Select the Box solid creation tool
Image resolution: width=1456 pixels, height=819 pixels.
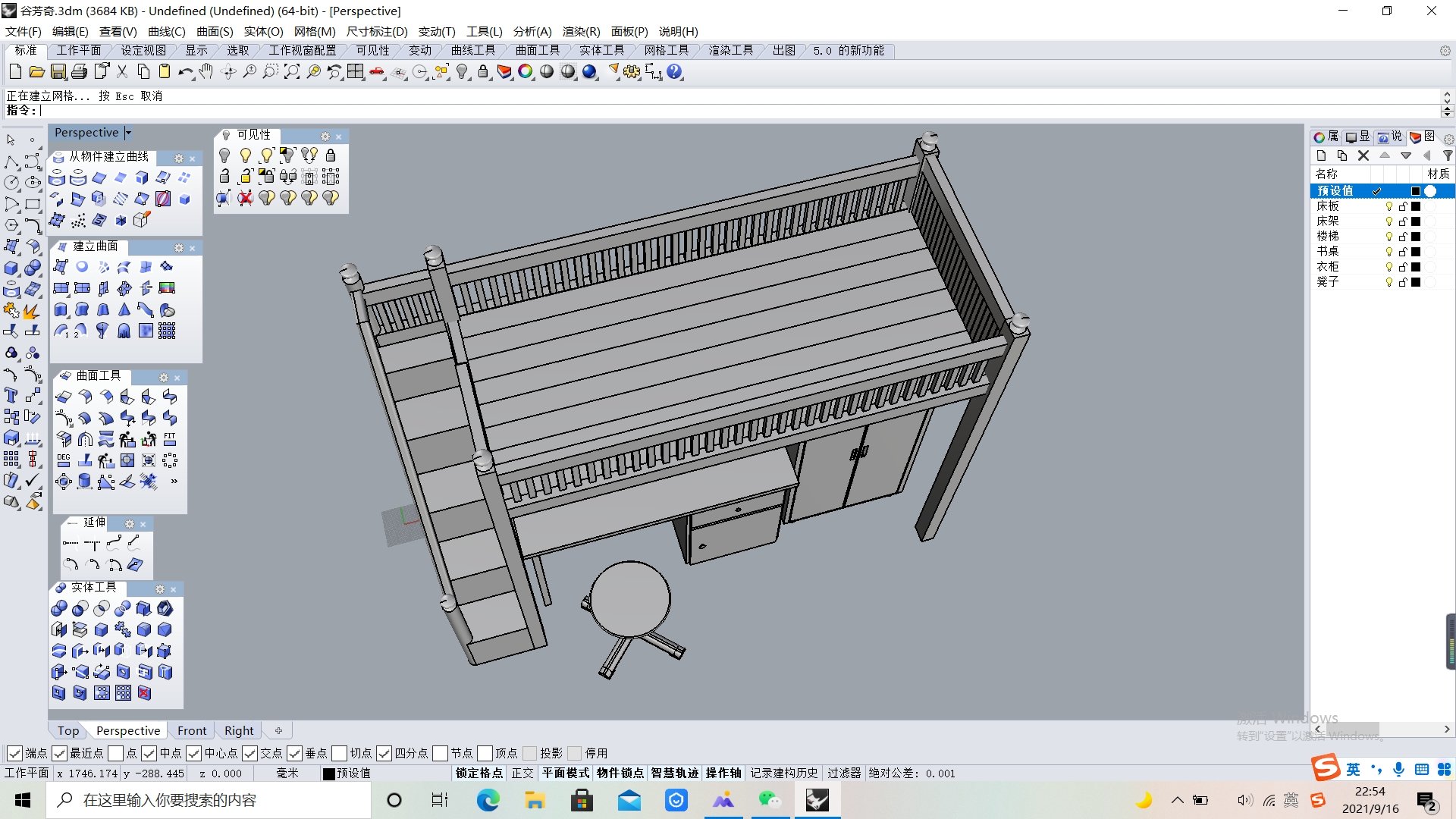click(12, 267)
